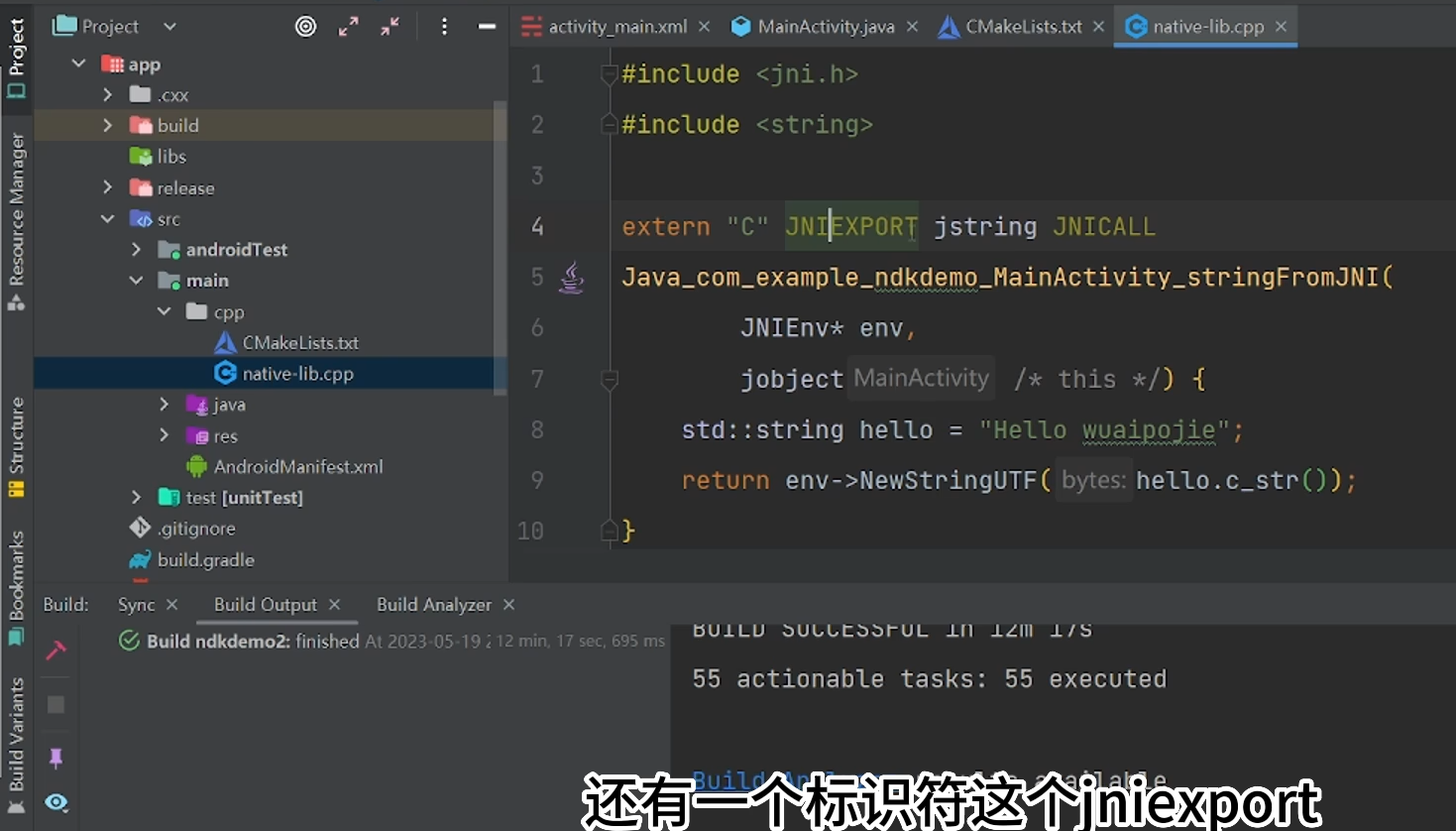Image resolution: width=1456 pixels, height=831 pixels.
Task: Expand the androidTest folder arrow
Action: click(137, 249)
